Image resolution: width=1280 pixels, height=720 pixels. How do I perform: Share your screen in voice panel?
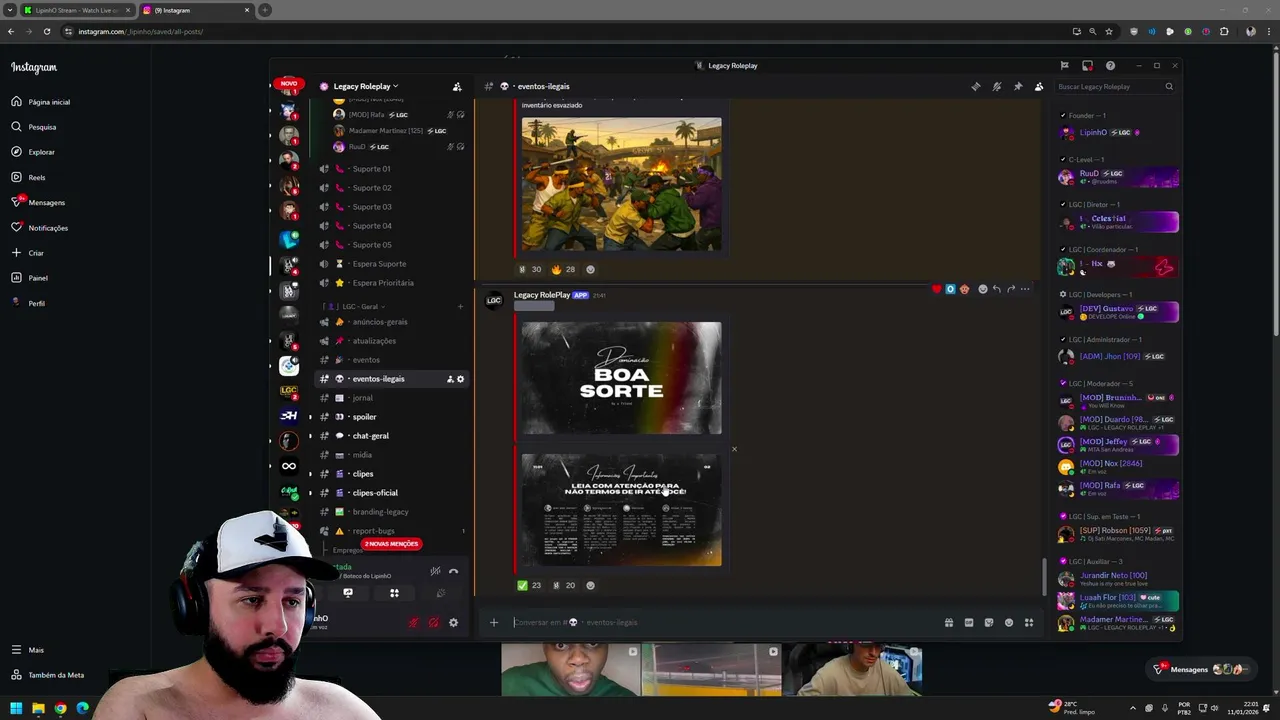click(348, 593)
